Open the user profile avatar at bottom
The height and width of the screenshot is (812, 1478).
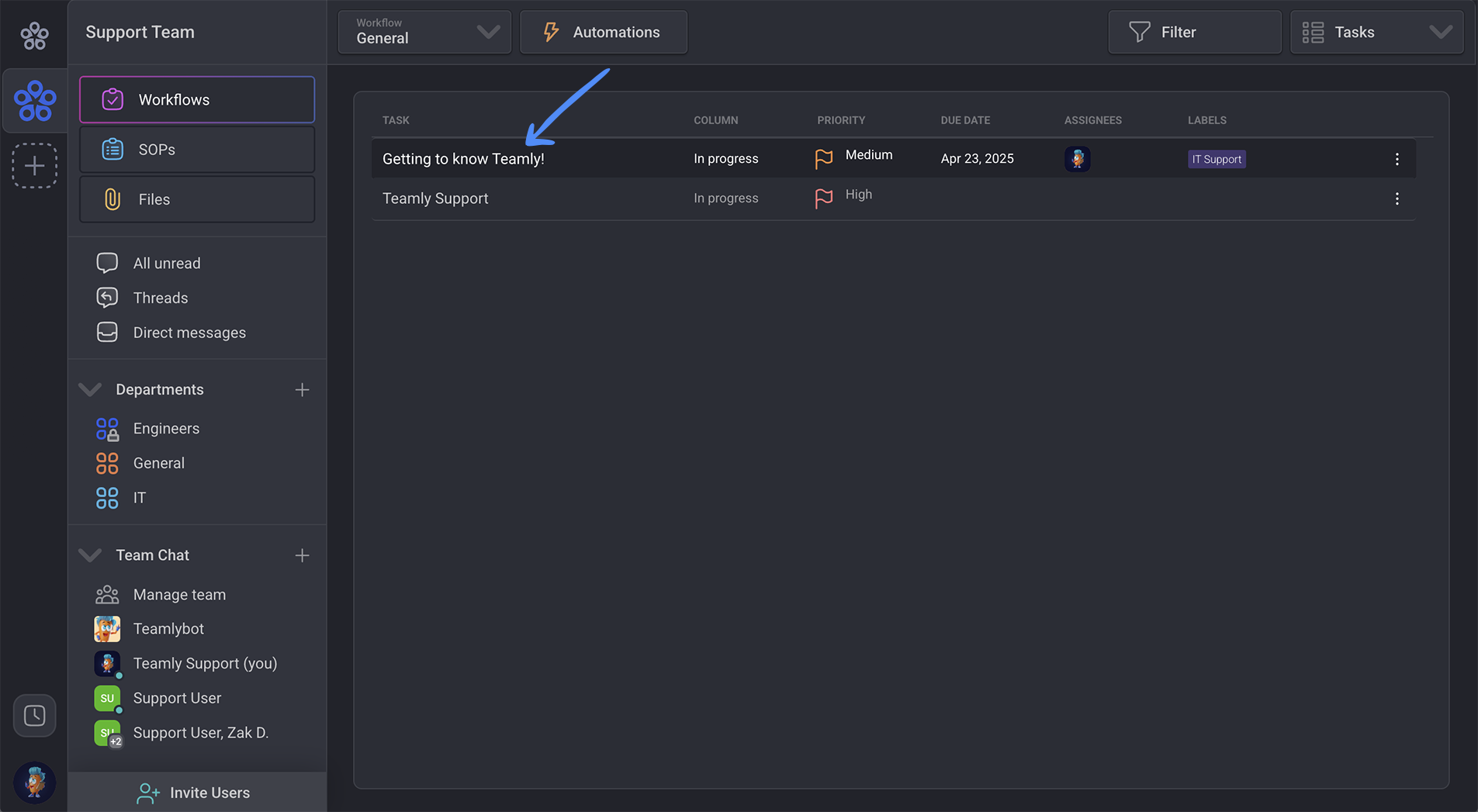34,782
